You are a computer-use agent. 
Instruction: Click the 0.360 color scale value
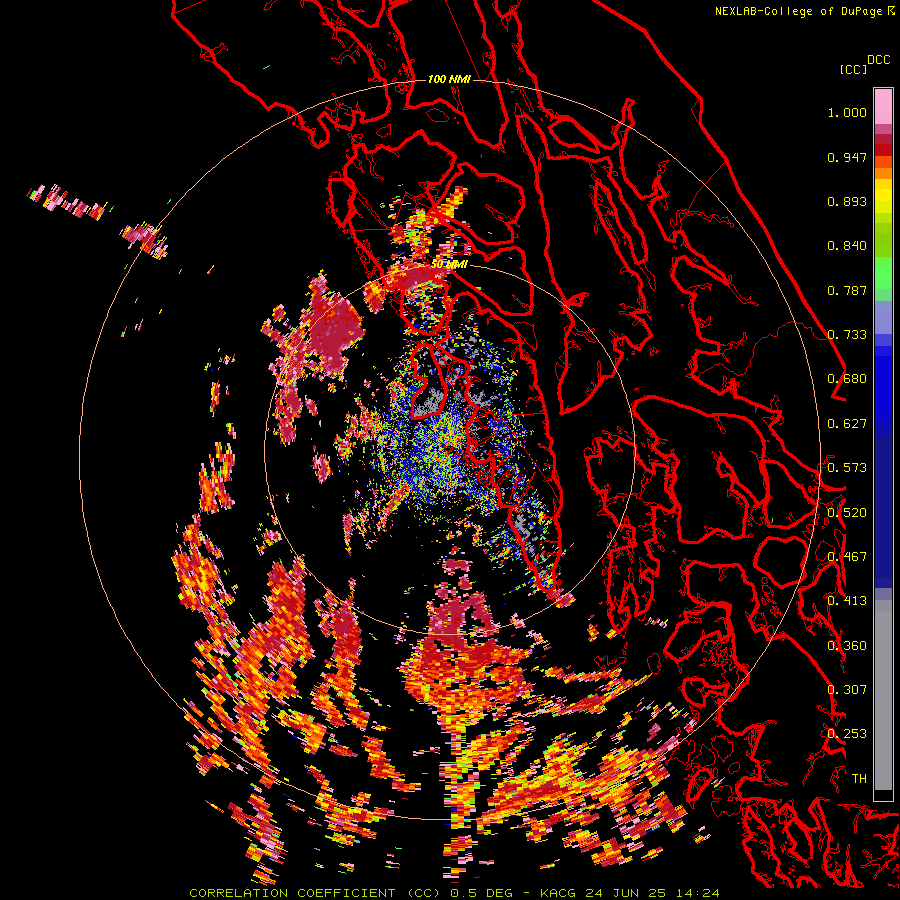(847, 645)
